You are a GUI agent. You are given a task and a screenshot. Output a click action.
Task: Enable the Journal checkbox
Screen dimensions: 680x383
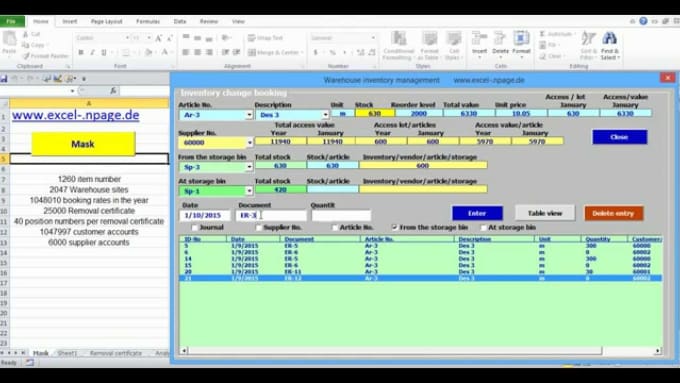(195, 227)
